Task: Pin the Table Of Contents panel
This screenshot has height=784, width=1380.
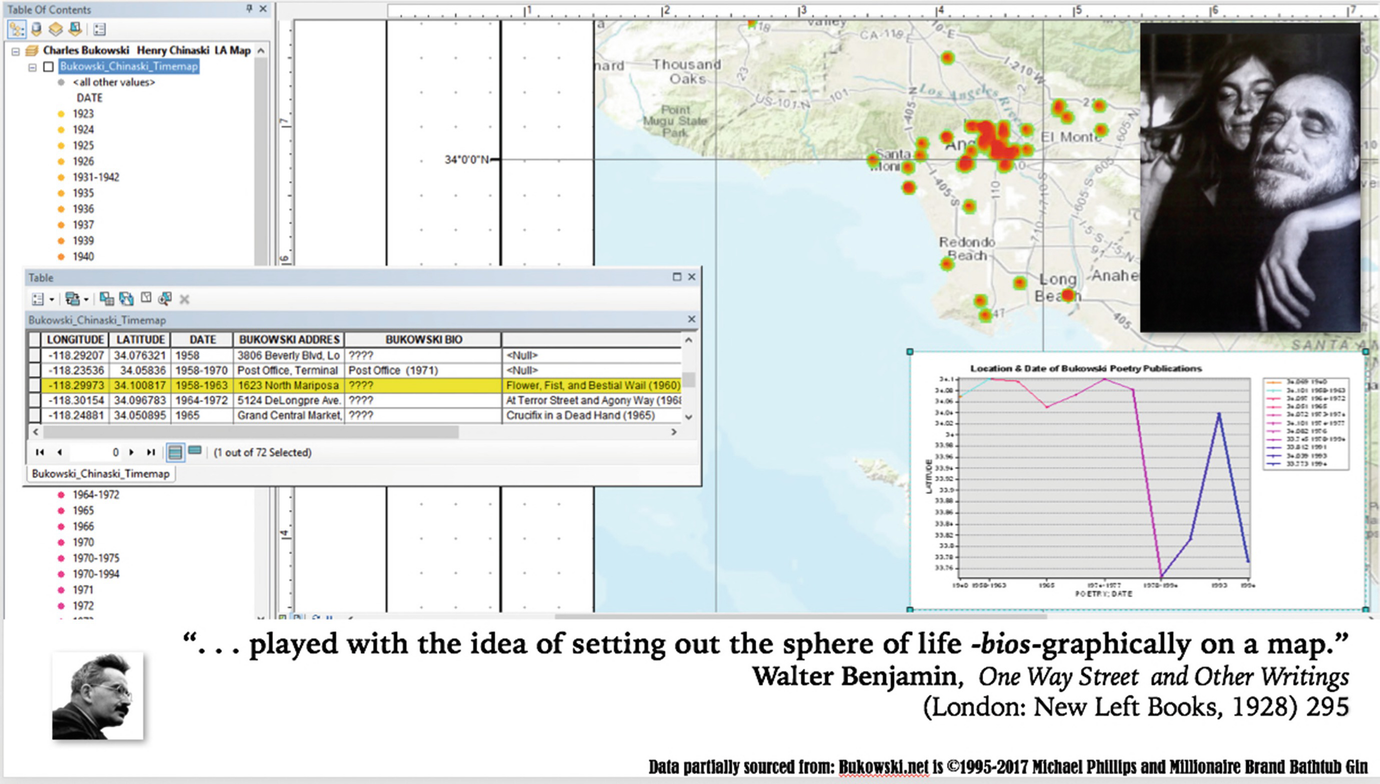Action: click(x=249, y=9)
